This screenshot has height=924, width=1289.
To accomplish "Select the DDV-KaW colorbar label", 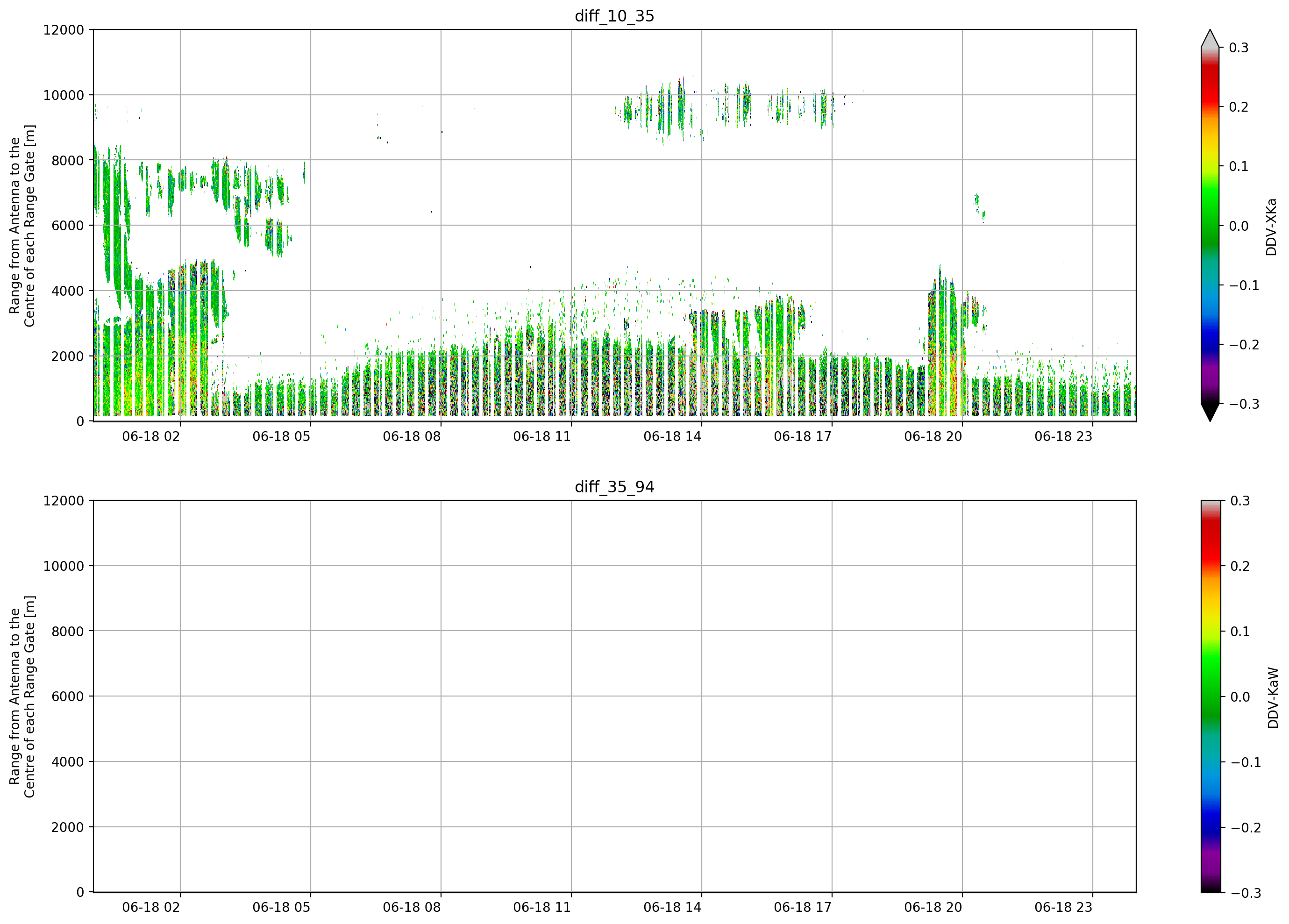I will tap(1273, 697).
